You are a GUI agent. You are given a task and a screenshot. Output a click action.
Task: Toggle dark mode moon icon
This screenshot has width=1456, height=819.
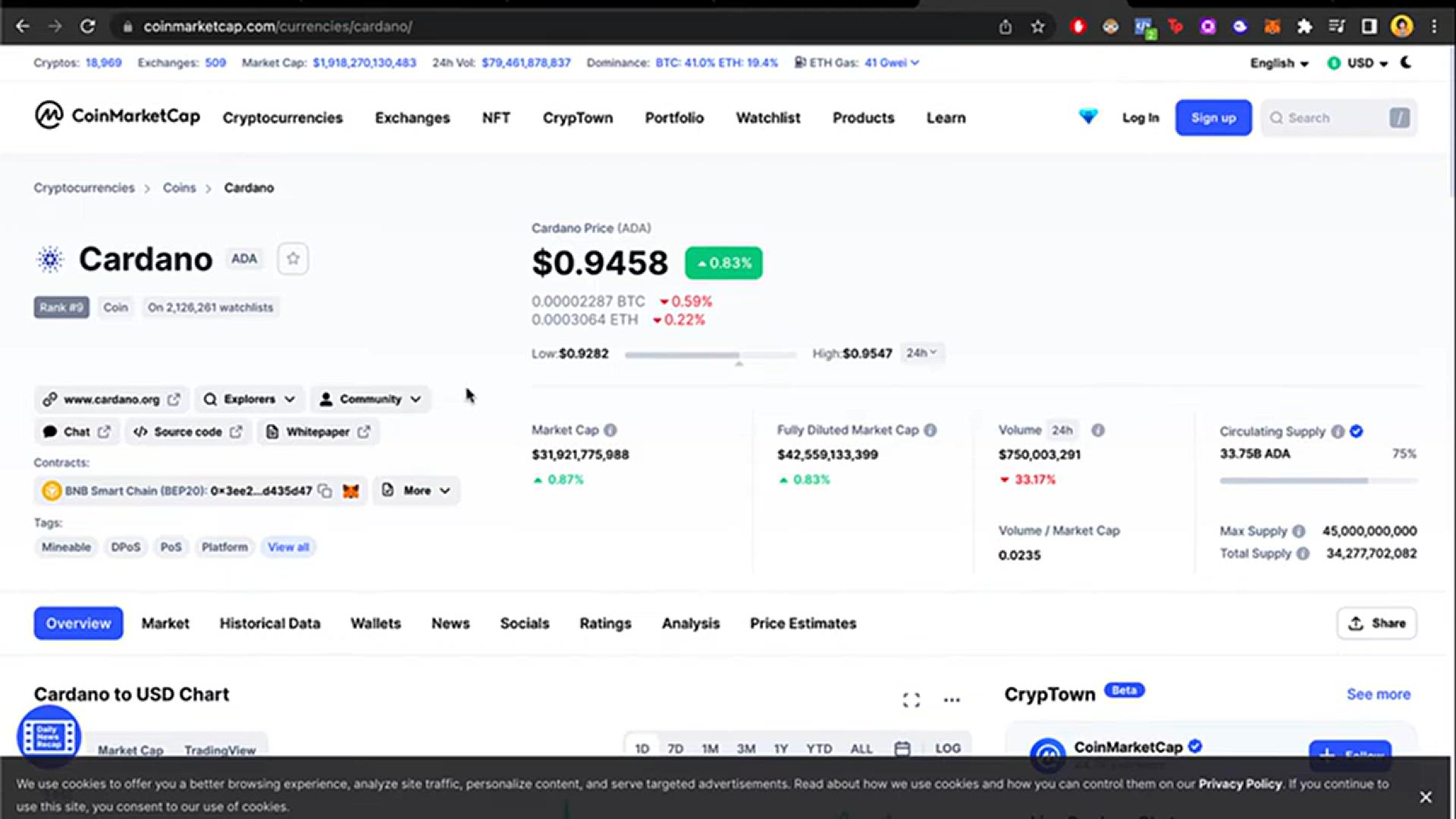pyautogui.click(x=1406, y=63)
